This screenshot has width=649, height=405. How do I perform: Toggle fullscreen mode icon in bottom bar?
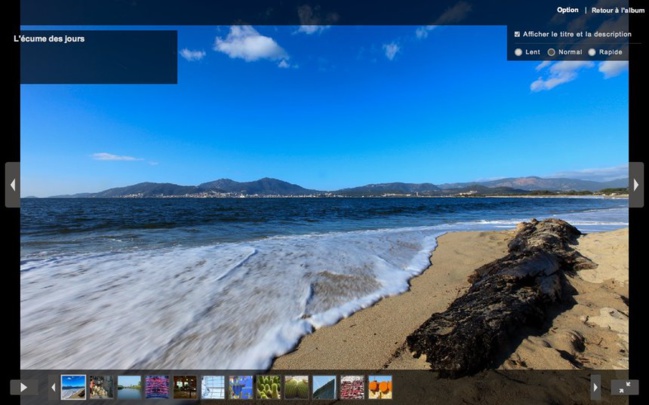click(625, 387)
